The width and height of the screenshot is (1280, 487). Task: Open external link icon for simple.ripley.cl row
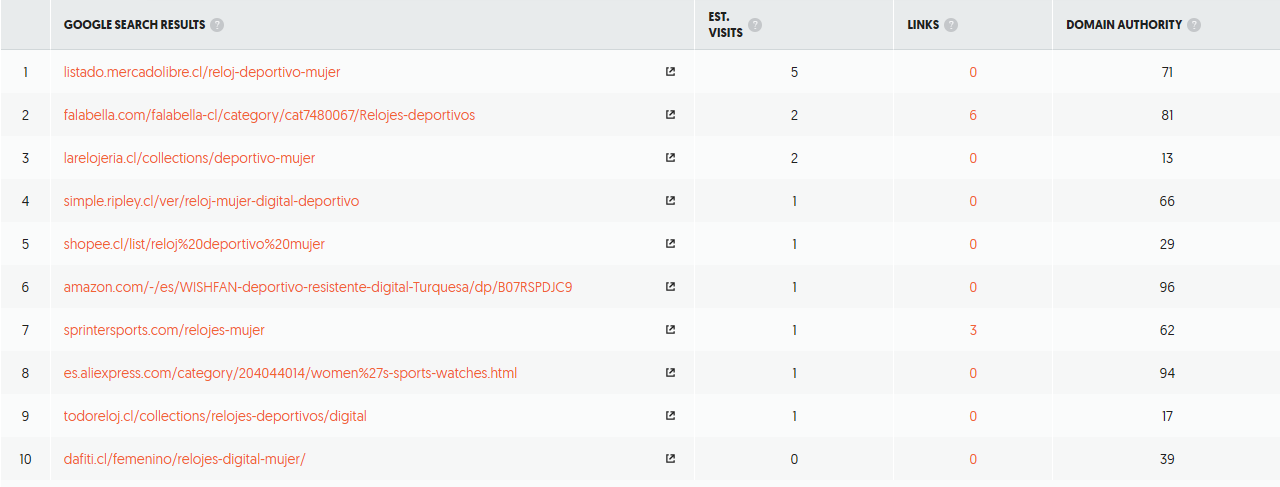pyautogui.click(x=670, y=201)
